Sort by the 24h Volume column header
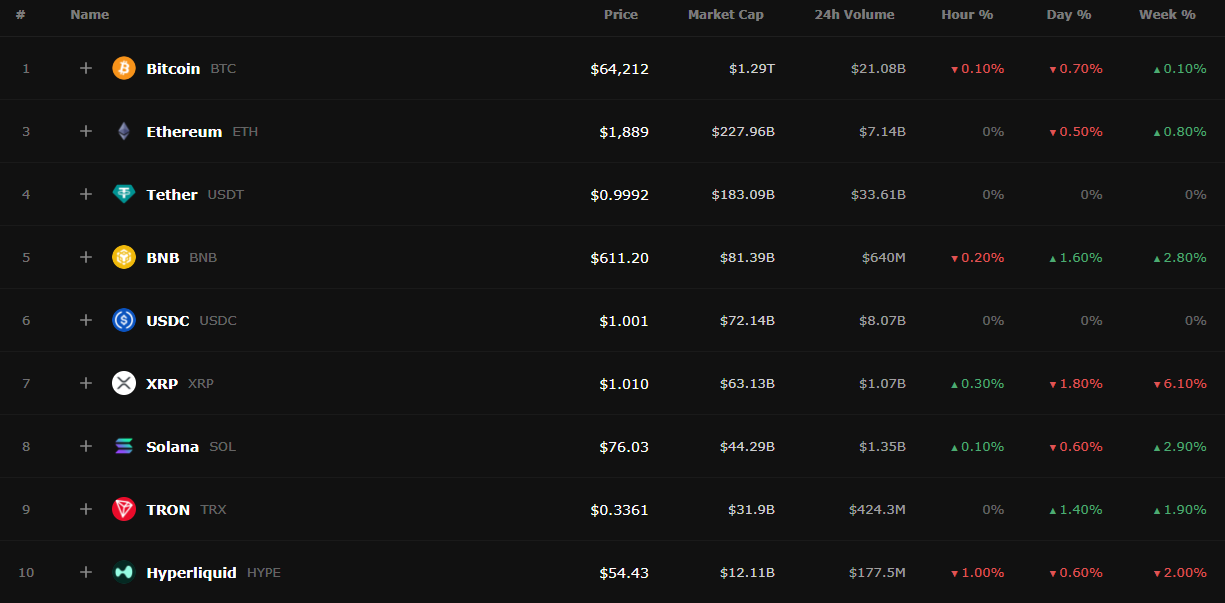This screenshot has height=603, width=1225. coord(855,15)
